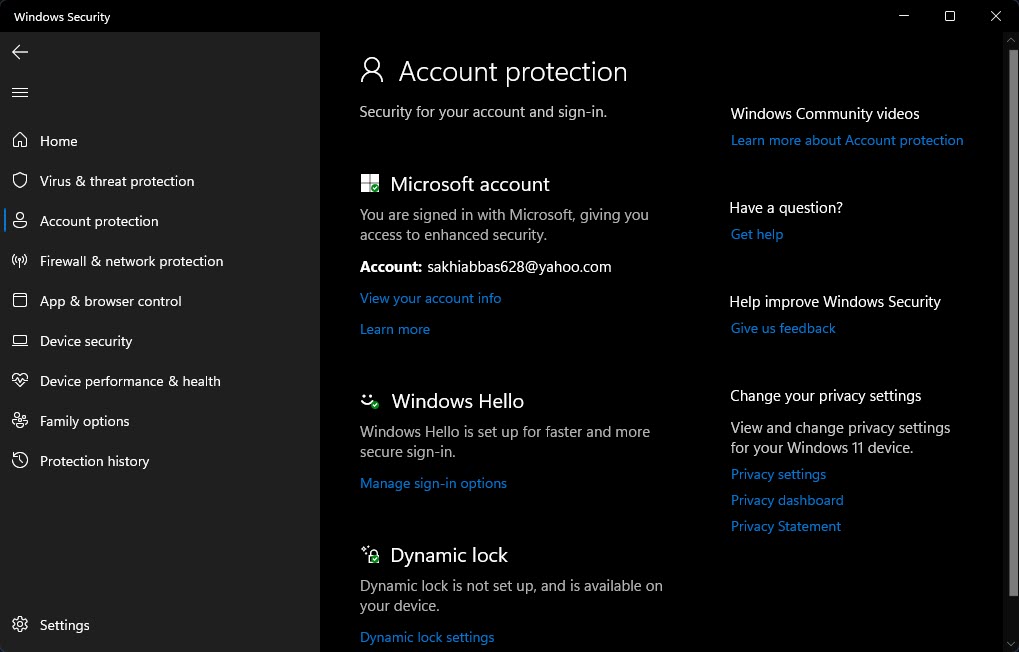Click the Protection history clock icon
The height and width of the screenshot is (652, 1019).
[20, 460]
